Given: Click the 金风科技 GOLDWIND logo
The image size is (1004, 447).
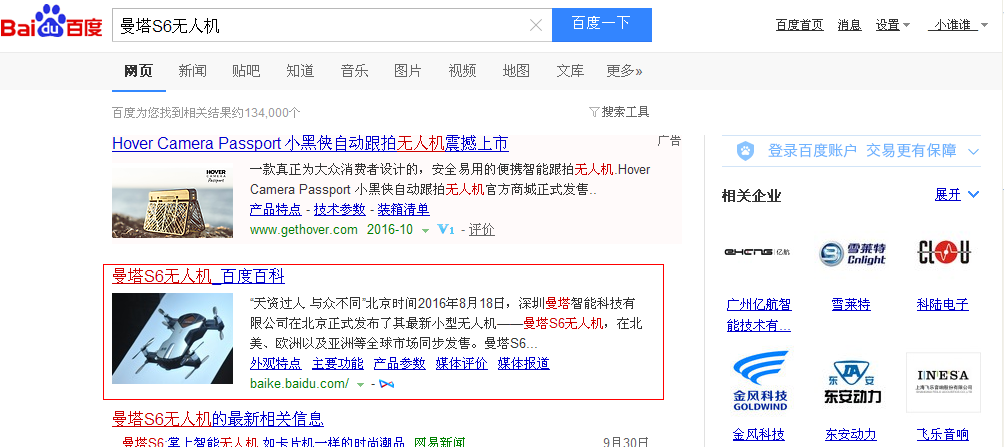Looking at the screenshot, I should 760,382.
